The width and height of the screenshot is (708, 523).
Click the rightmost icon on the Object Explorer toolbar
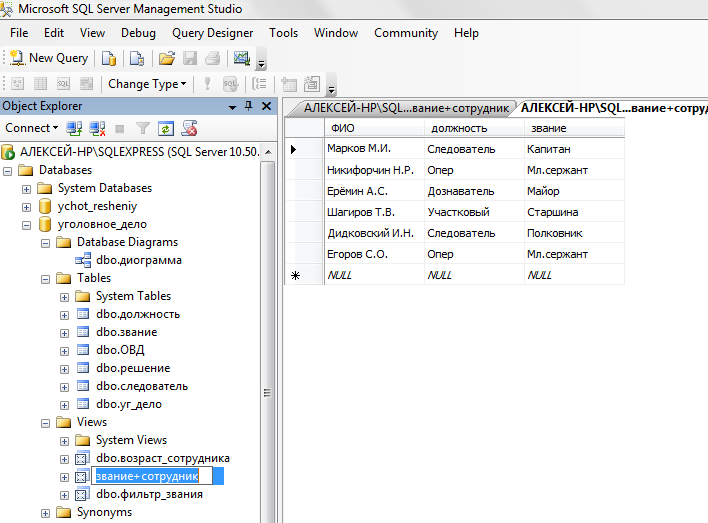(x=189, y=129)
